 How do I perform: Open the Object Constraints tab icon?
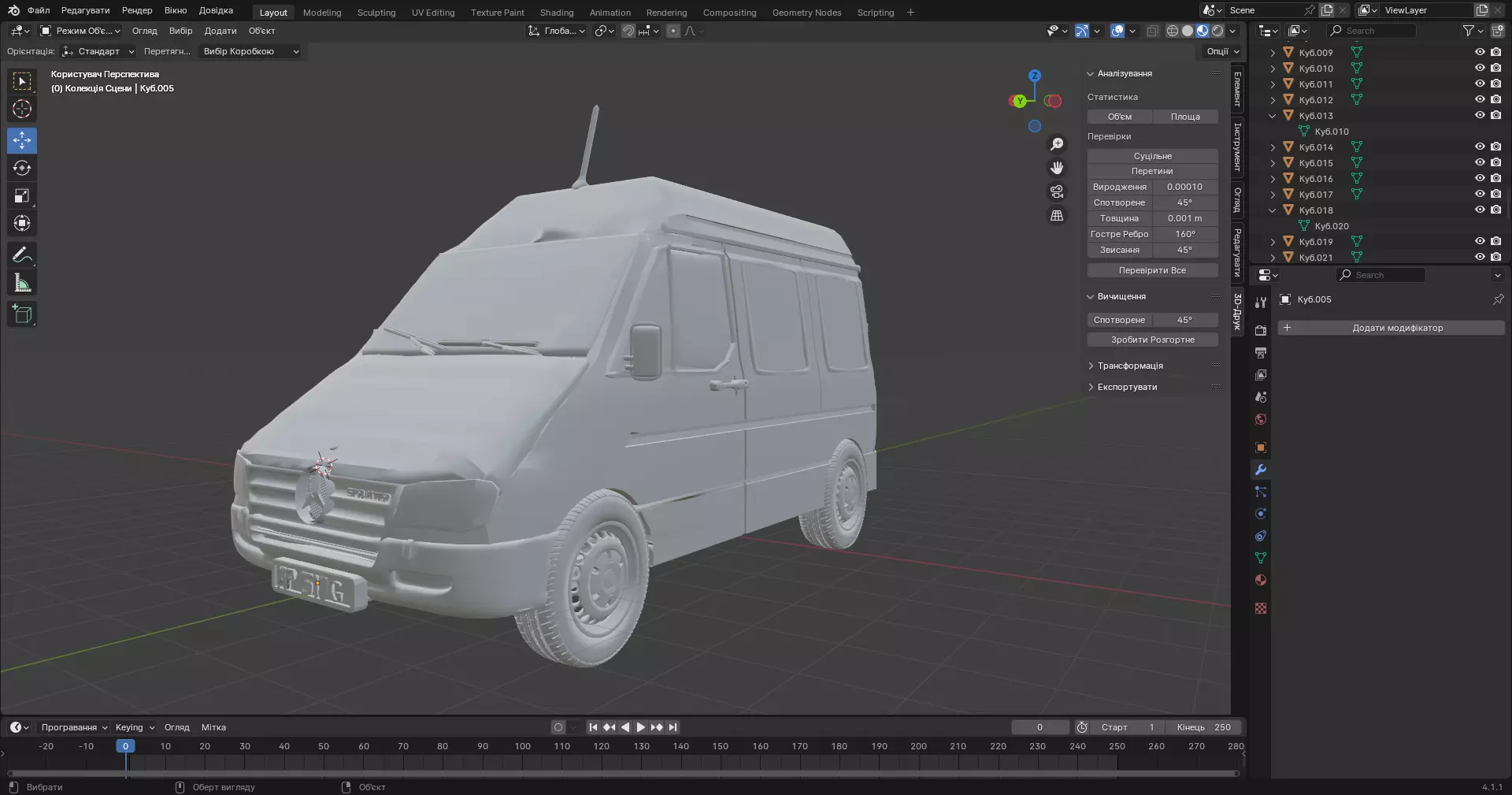pyautogui.click(x=1261, y=536)
